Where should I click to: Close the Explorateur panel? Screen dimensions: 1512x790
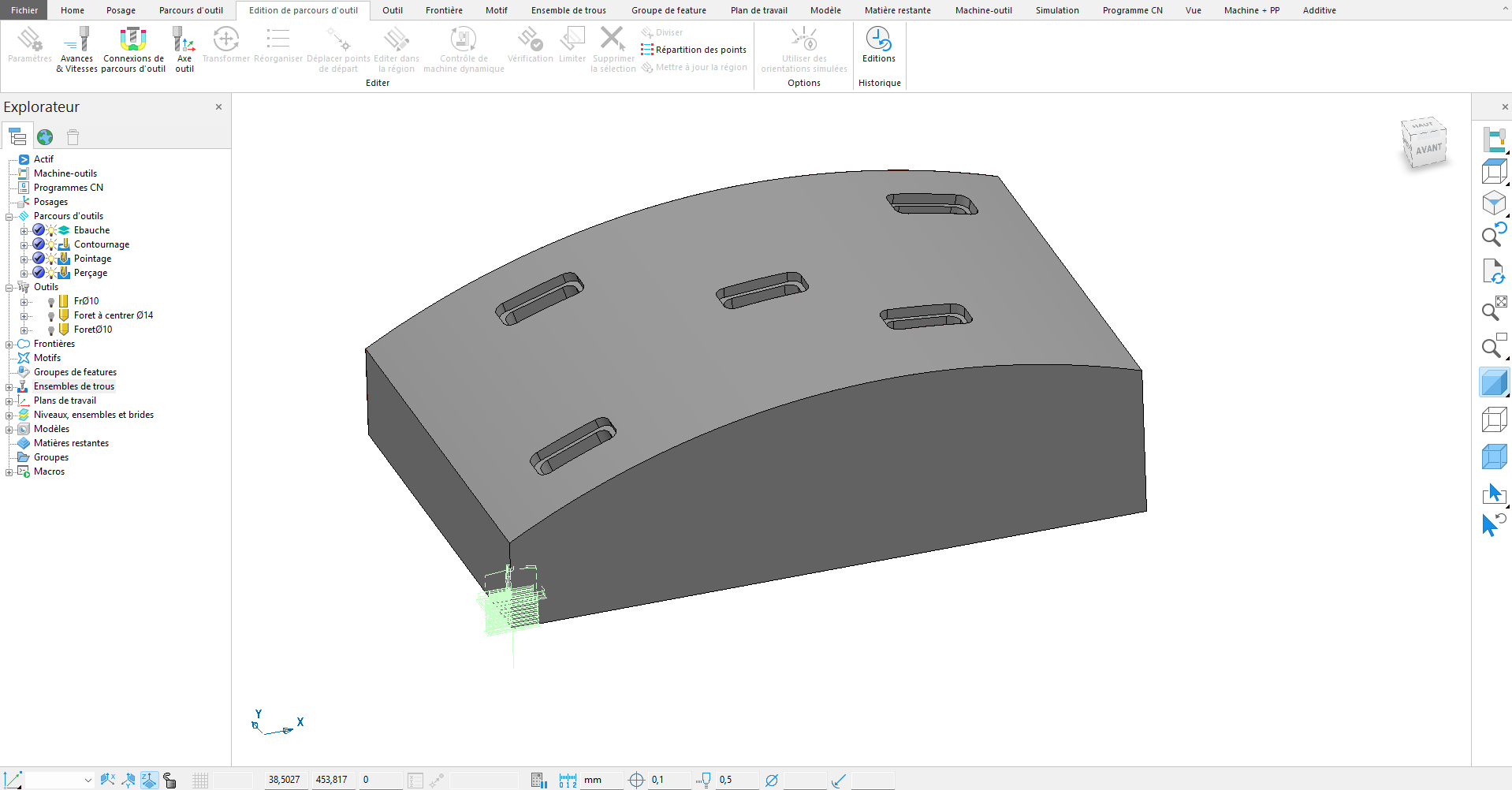(x=219, y=107)
